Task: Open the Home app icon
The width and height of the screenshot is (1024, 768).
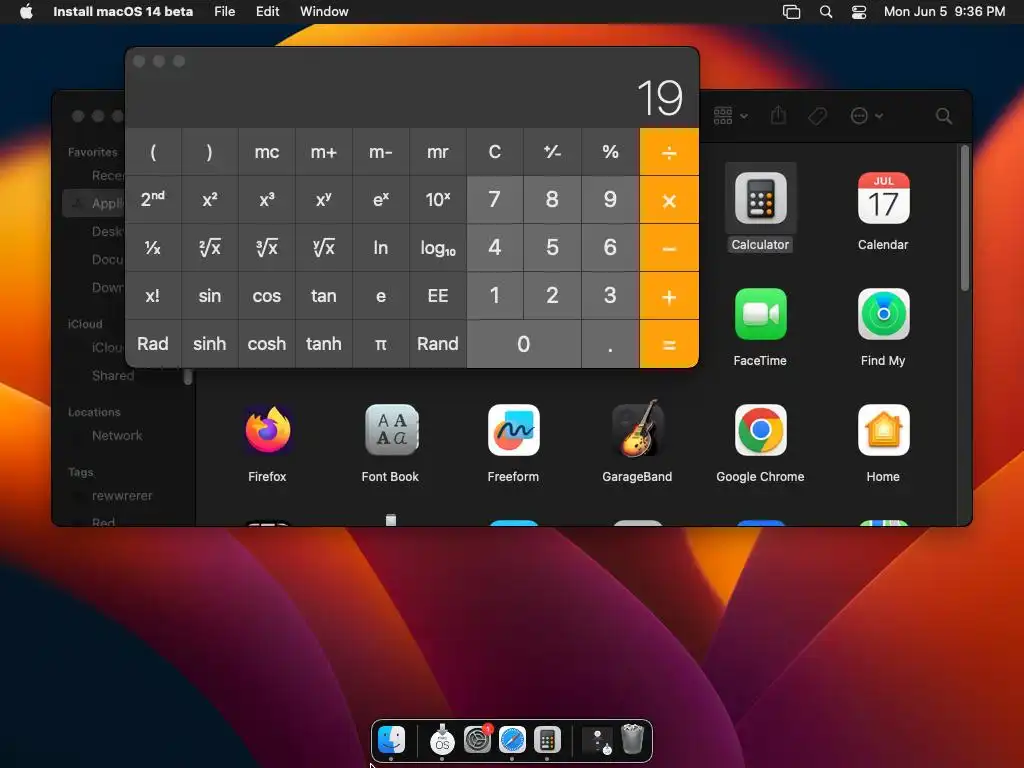Action: point(883,430)
